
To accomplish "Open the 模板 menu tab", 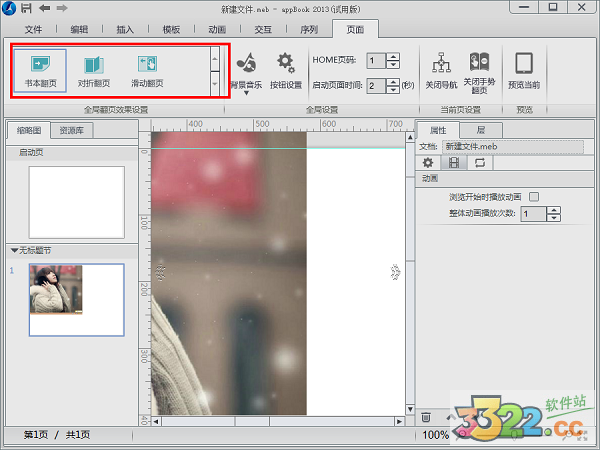I will point(171,29).
